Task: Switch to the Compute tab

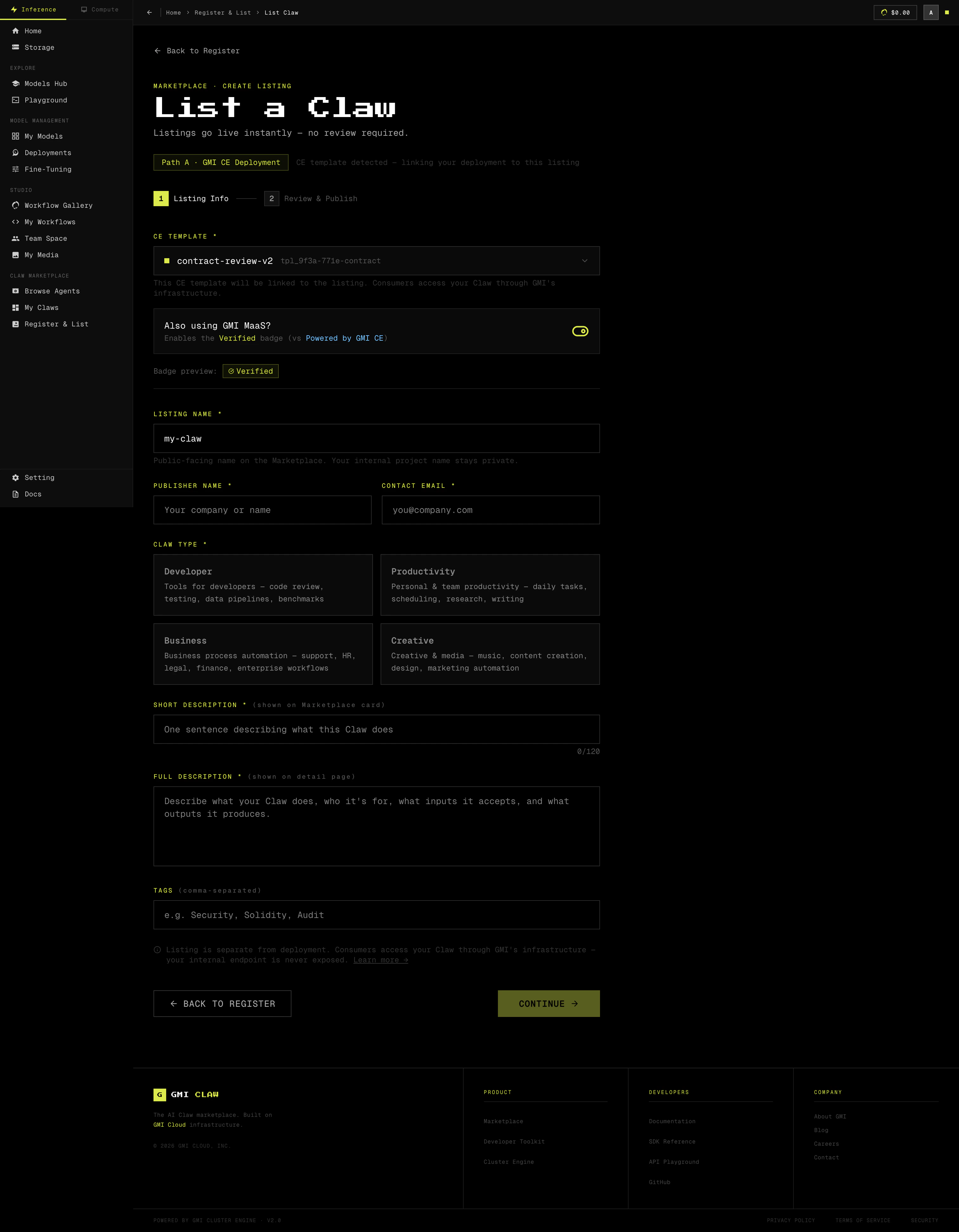Action: click(100, 10)
